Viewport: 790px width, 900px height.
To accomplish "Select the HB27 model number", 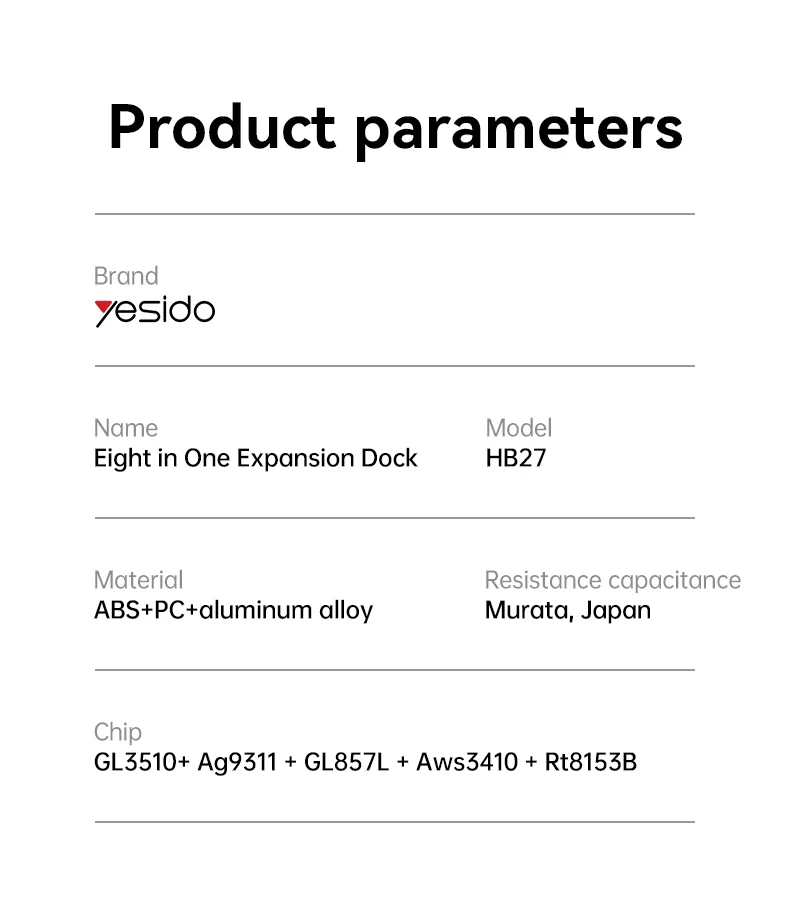I will [515, 459].
